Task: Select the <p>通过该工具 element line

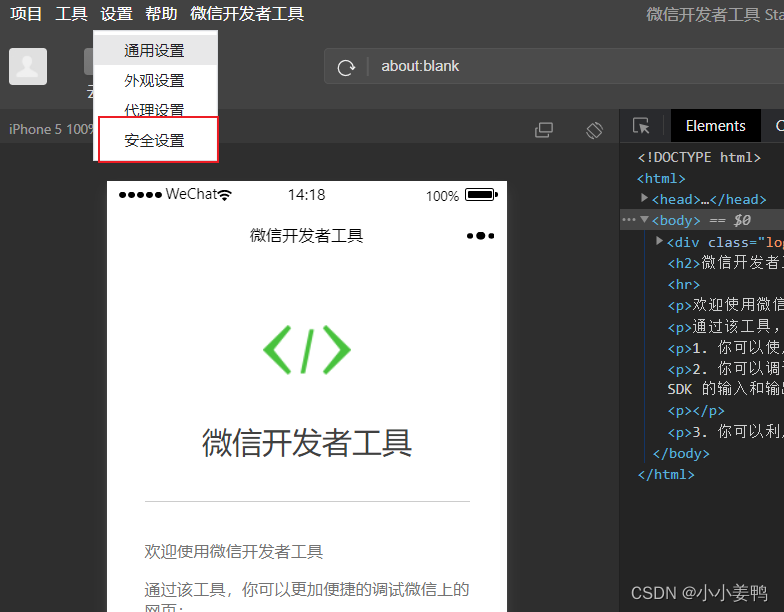Action: (x=726, y=326)
